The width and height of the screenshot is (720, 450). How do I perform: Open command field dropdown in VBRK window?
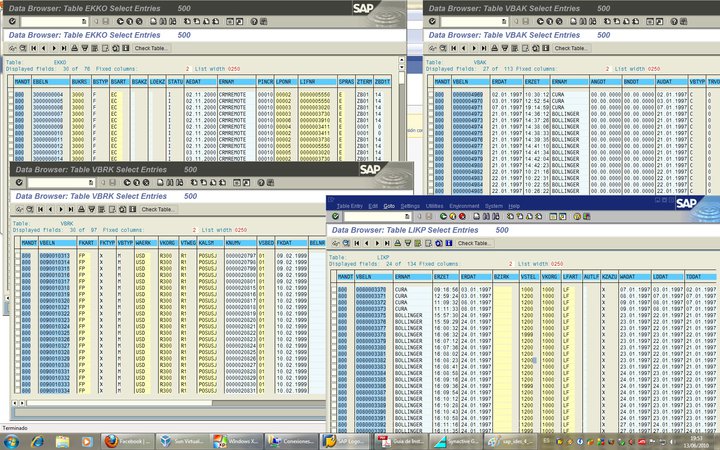point(91,182)
